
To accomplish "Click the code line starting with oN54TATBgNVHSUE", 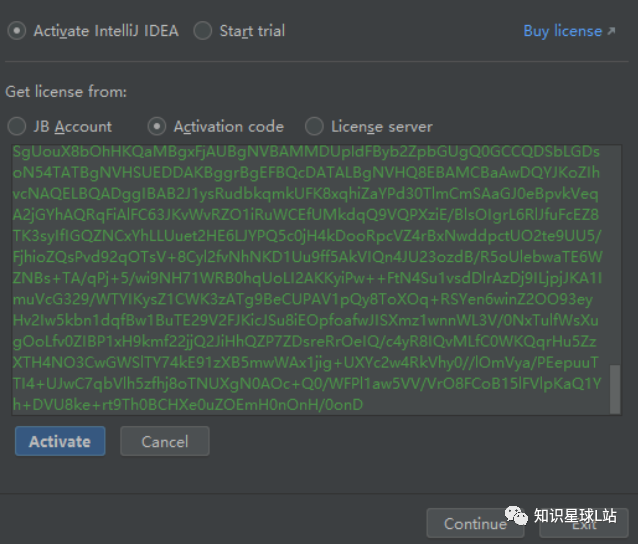I will point(306,173).
